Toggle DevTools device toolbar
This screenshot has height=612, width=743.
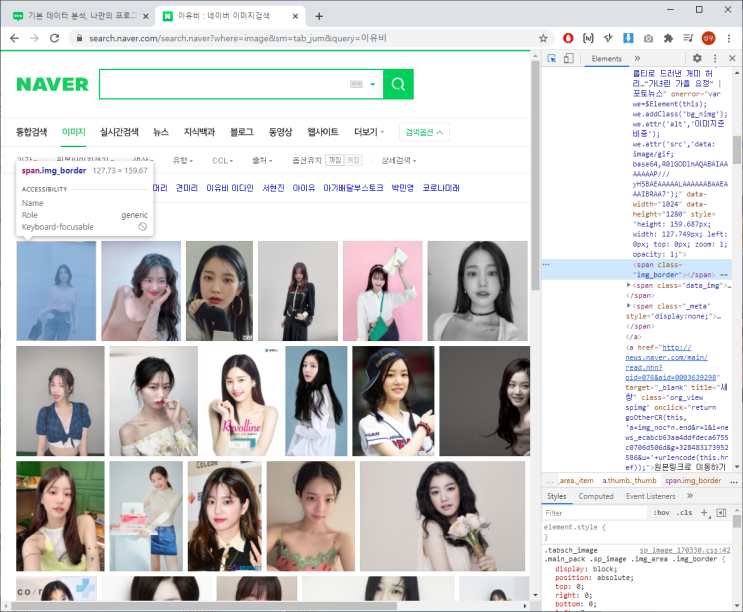(x=569, y=58)
